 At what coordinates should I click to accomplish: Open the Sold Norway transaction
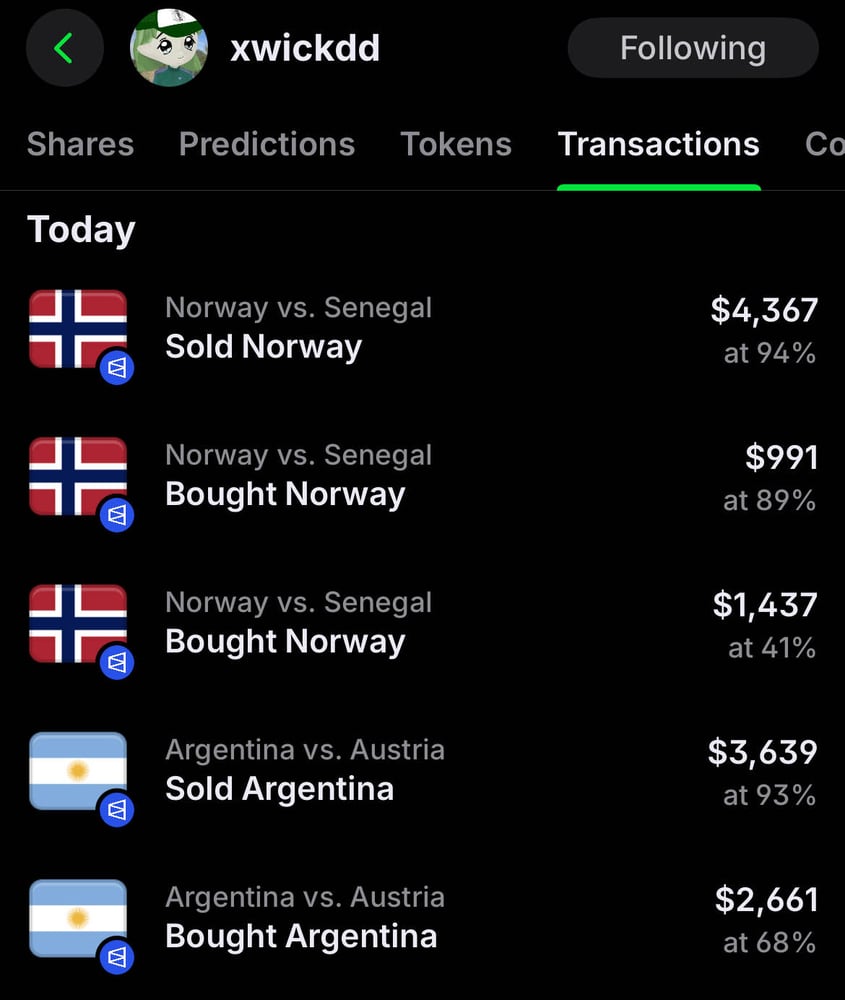[x=422, y=330]
